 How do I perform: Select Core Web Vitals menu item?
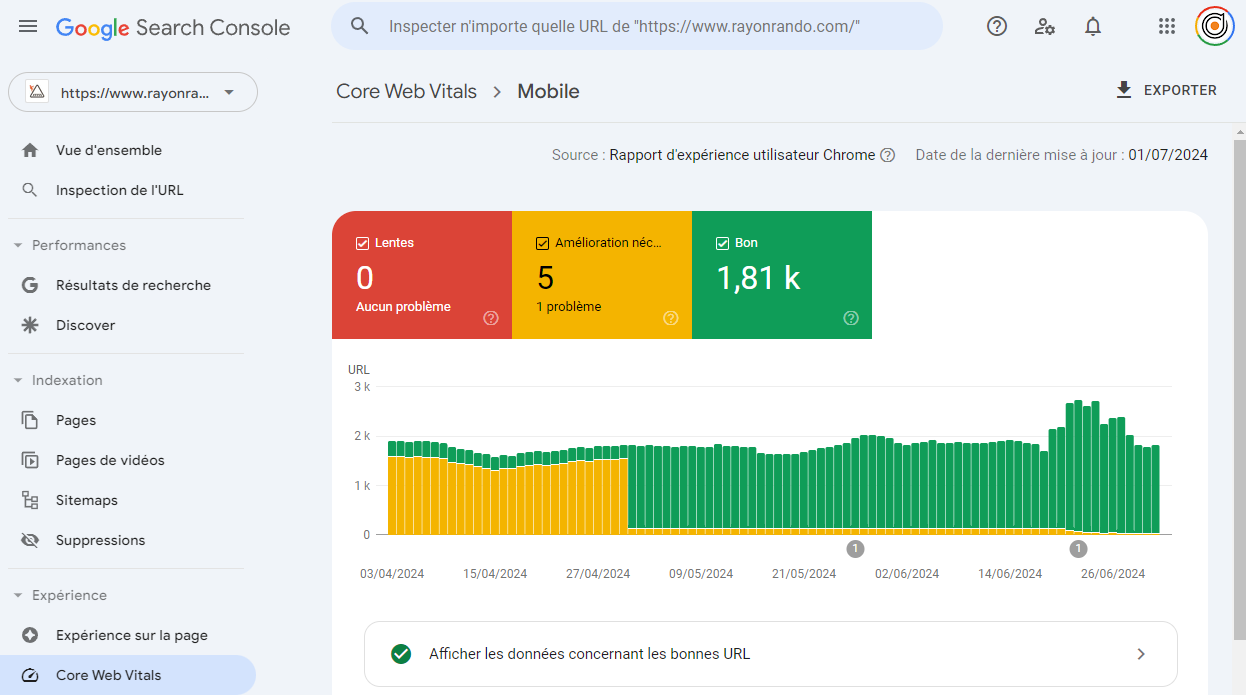[128, 675]
